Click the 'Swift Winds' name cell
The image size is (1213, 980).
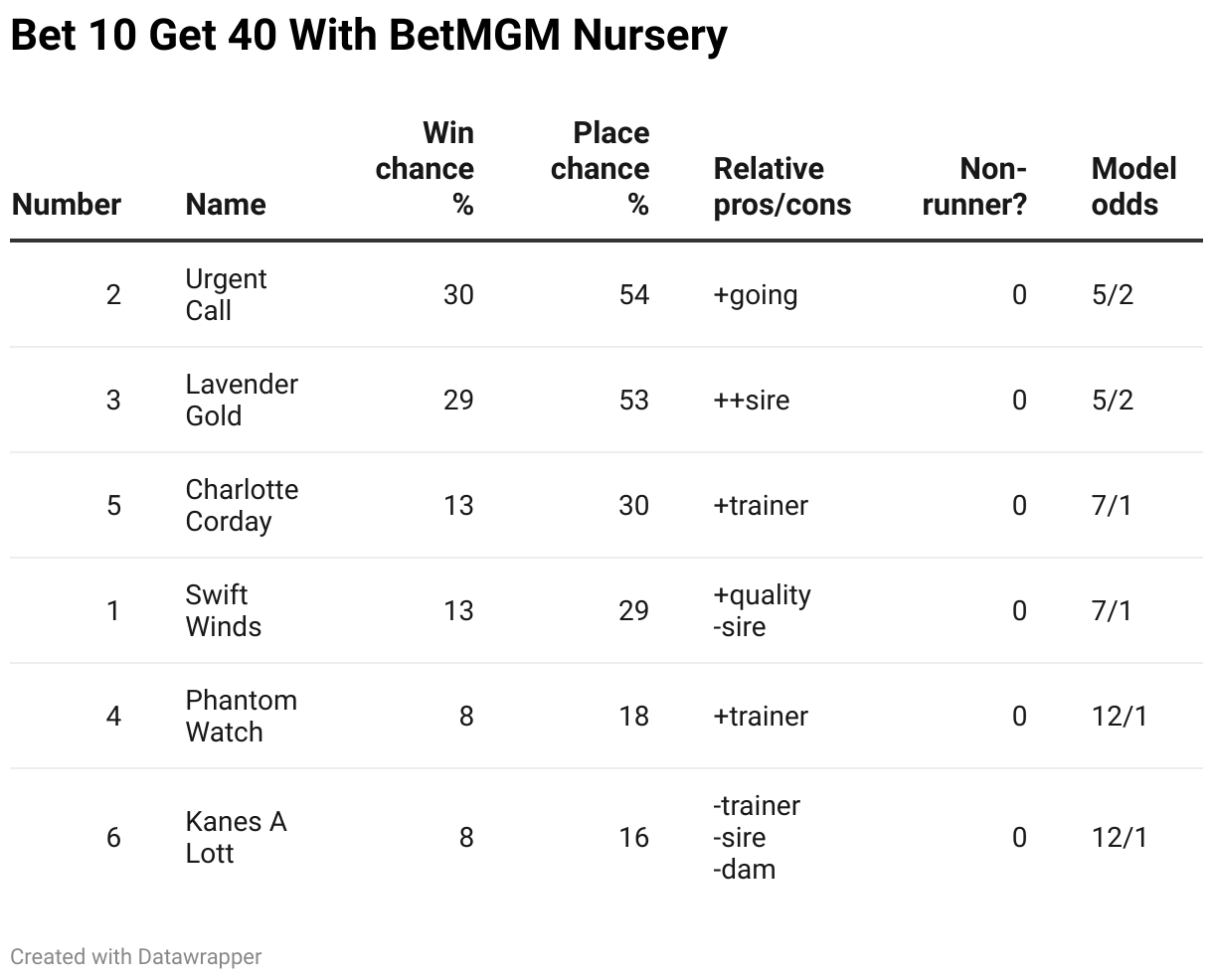tap(224, 610)
